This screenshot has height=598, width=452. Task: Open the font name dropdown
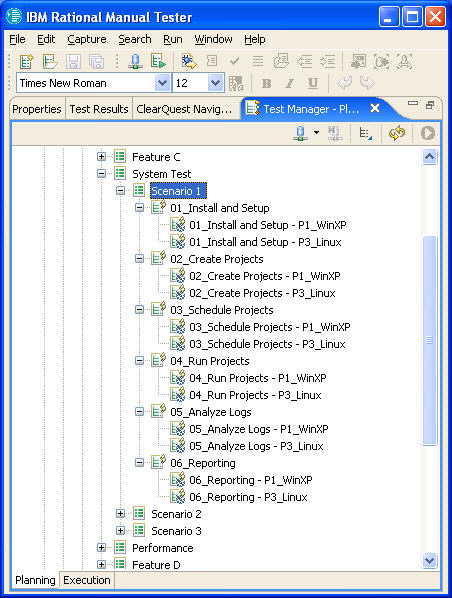point(162,83)
